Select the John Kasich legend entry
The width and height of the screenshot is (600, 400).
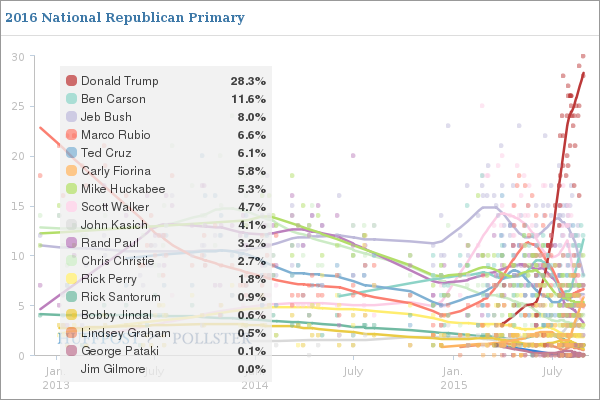click(x=166, y=225)
